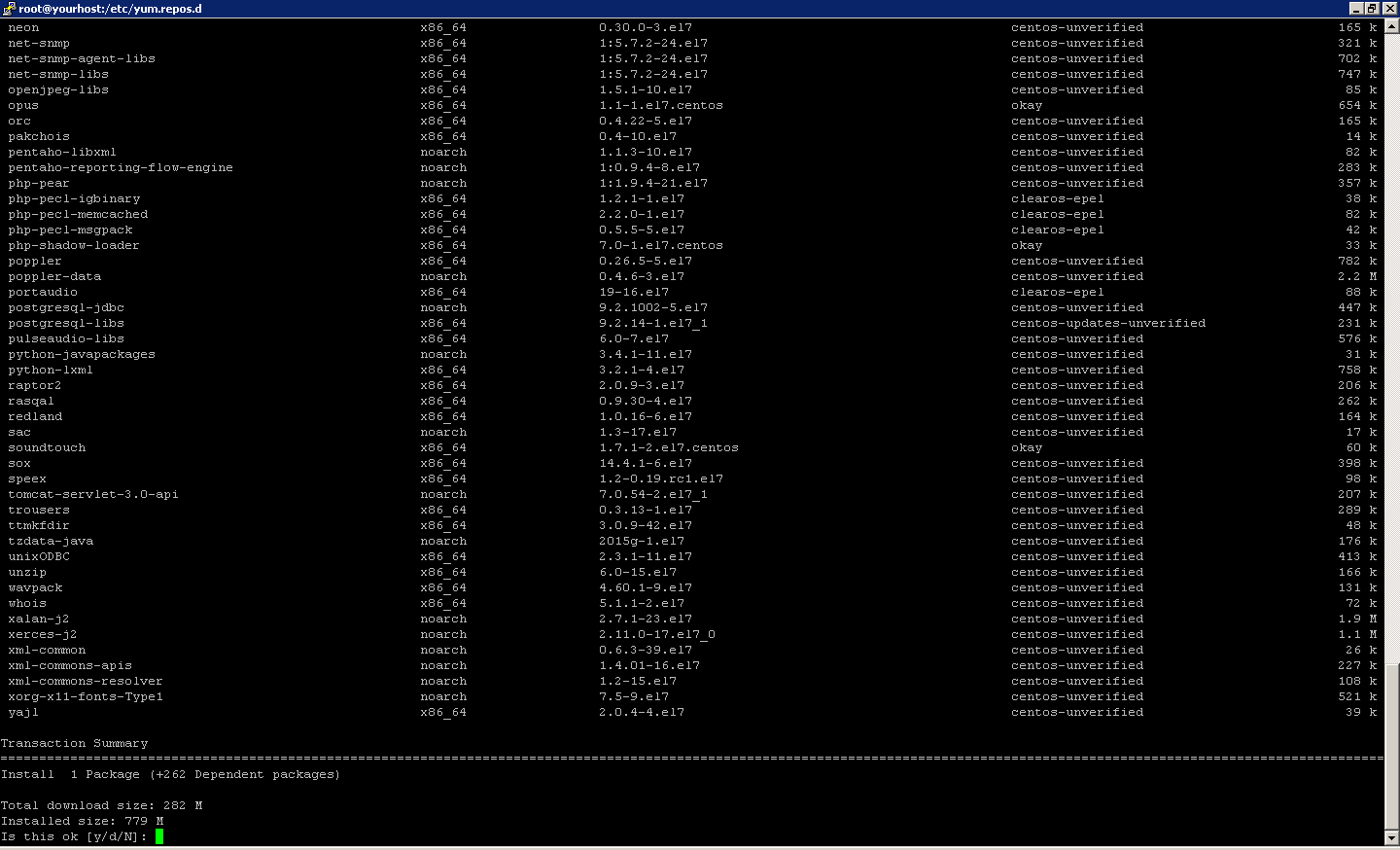The height and width of the screenshot is (850, 1400).
Task: Click the PuTTY icon in the title bar
Action: (9, 8)
